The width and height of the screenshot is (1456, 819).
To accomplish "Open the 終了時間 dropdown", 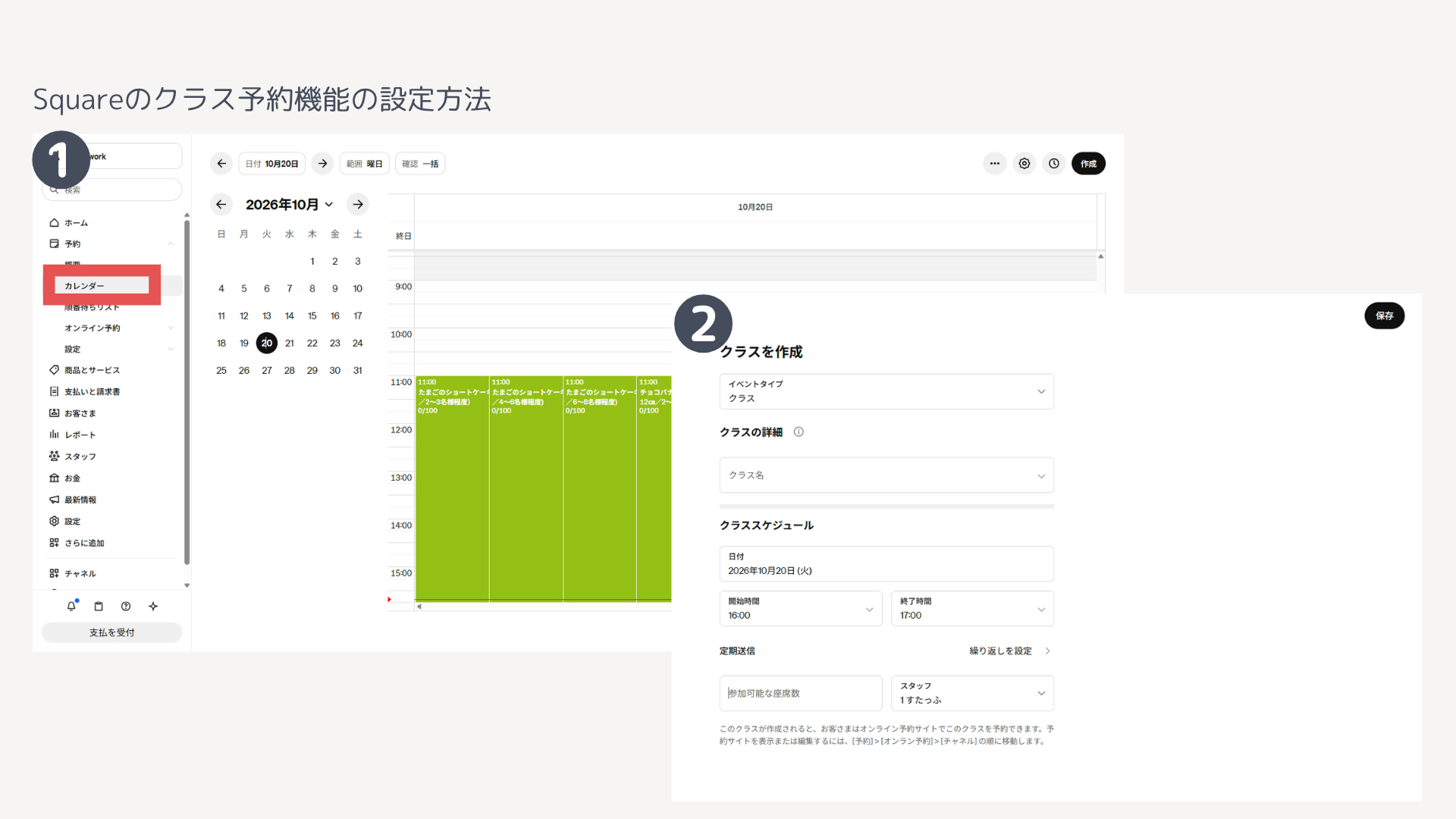I will click(x=972, y=609).
